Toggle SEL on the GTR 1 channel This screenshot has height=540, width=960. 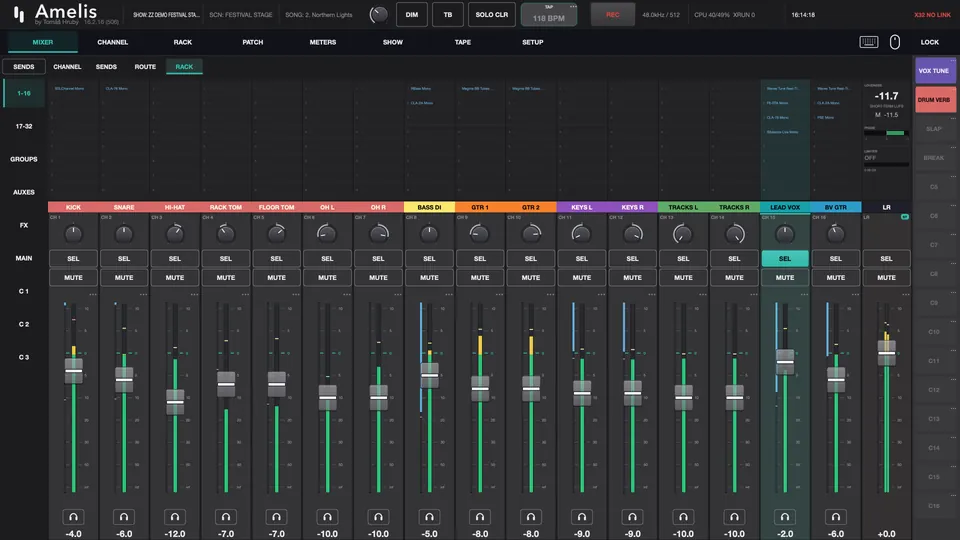pos(480,258)
